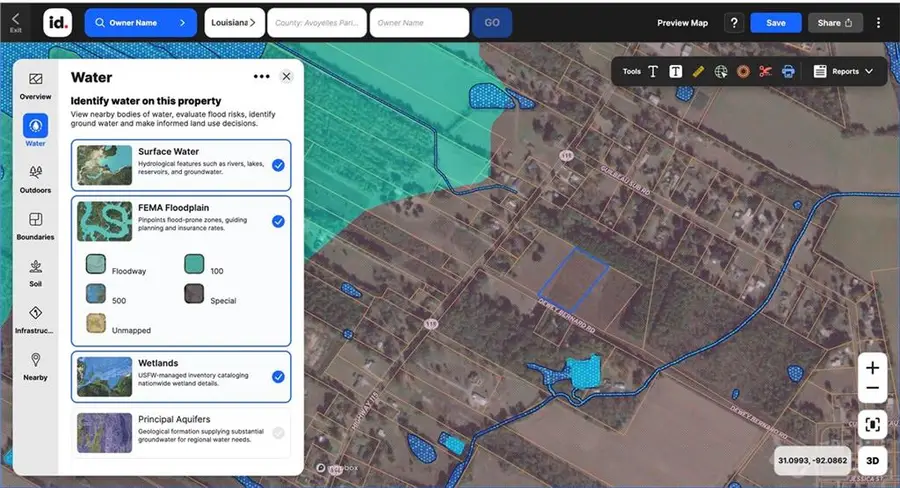Activate the orange radius ring tool

click(x=743, y=71)
